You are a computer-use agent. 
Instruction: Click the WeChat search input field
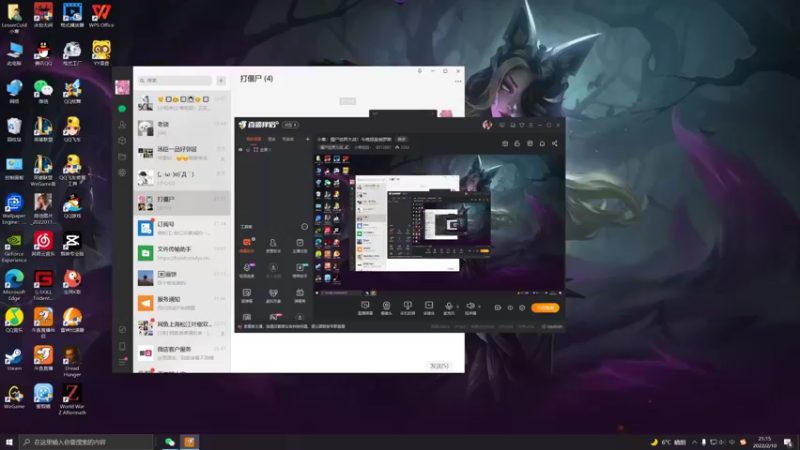point(175,81)
